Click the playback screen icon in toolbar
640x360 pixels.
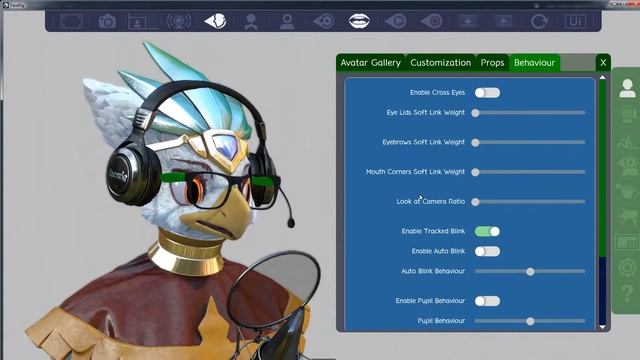click(504, 21)
